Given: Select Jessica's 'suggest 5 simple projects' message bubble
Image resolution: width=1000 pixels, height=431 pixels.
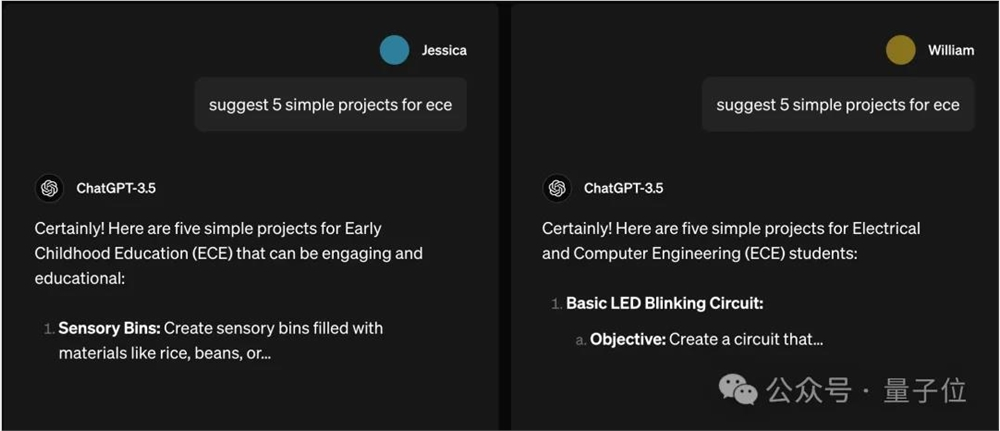Looking at the screenshot, I should 330,105.
